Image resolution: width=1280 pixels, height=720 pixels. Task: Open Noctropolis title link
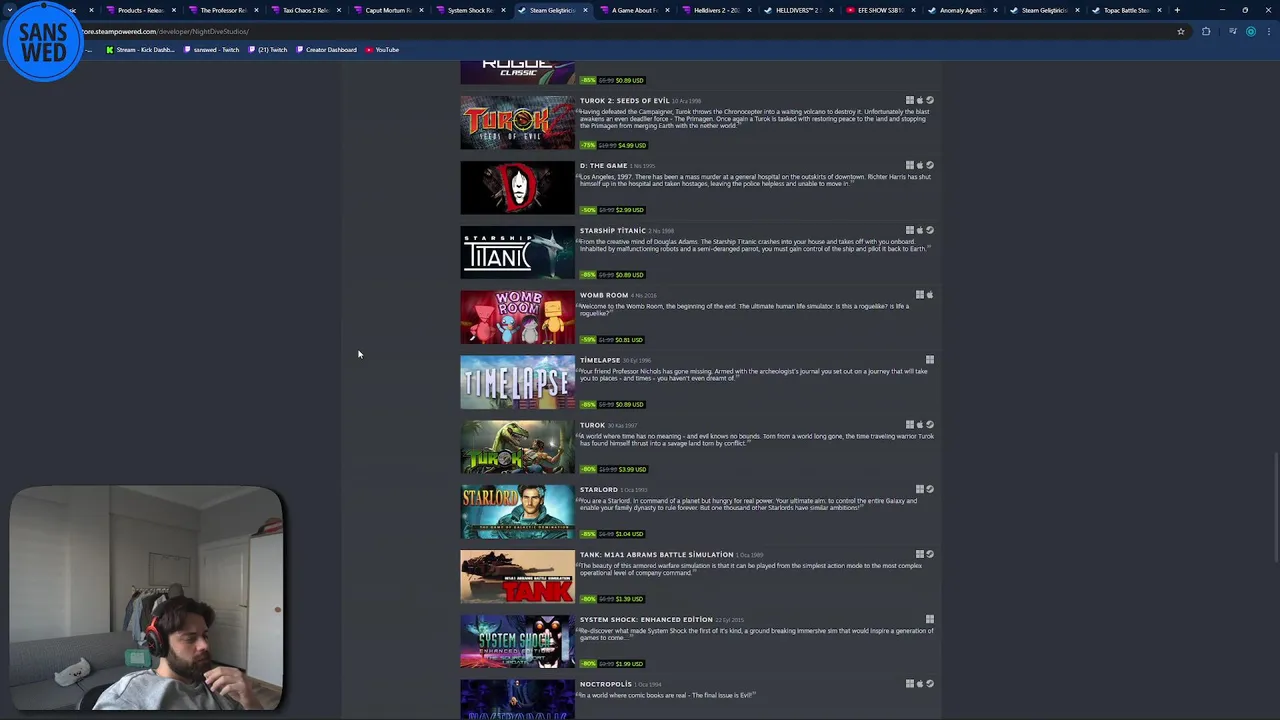(606, 684)
